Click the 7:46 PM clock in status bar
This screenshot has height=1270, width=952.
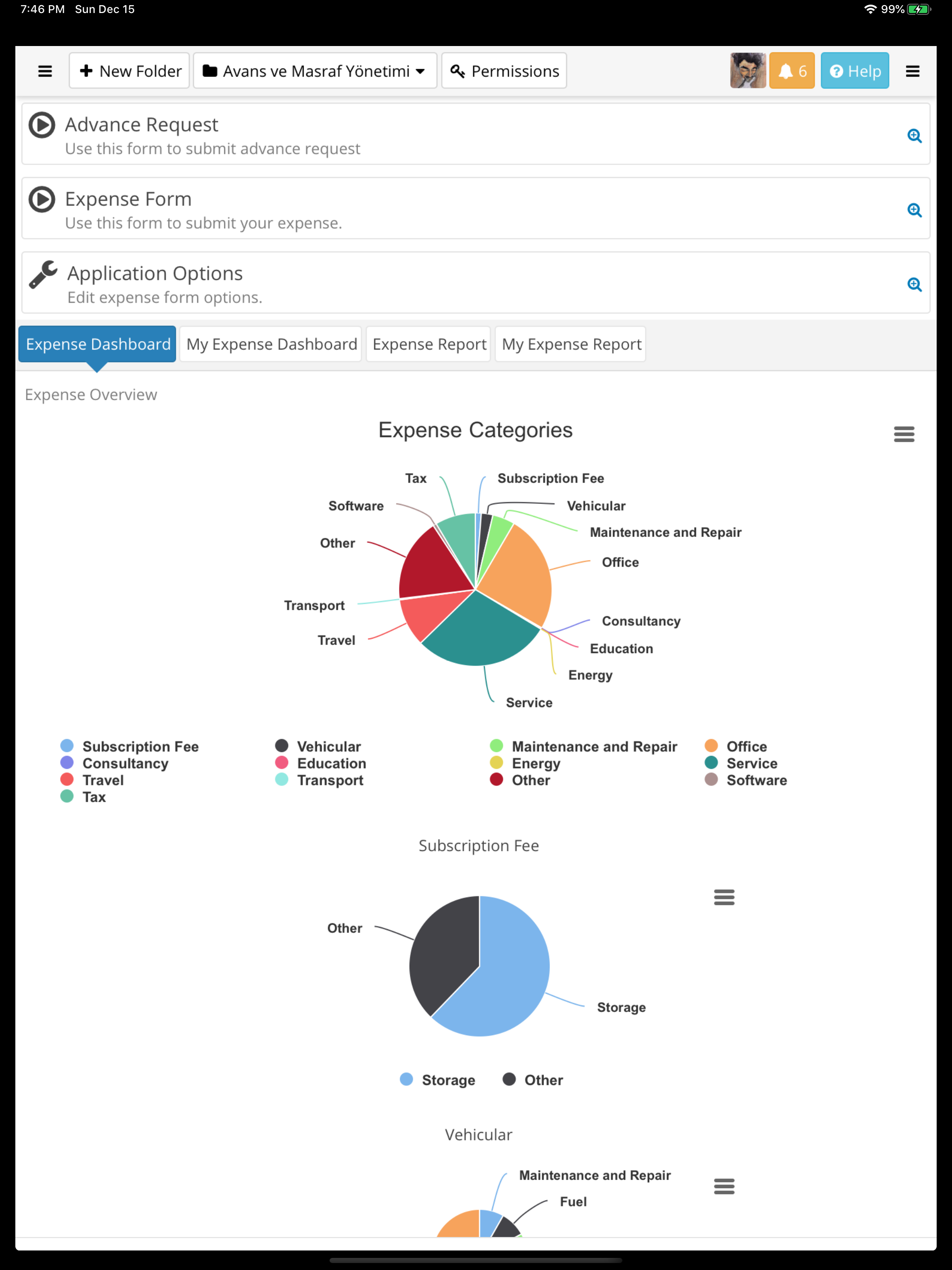(x=42, y=9)
